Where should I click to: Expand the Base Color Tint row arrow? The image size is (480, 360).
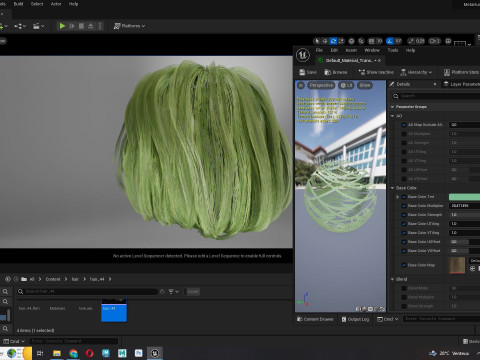[x=397, y=197]
